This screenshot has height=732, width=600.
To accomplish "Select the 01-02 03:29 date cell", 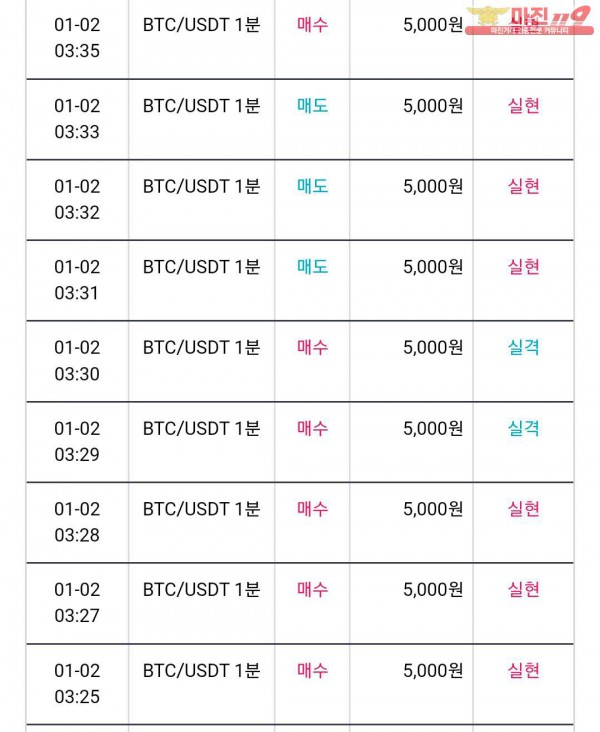I will (x=77, y=441).
